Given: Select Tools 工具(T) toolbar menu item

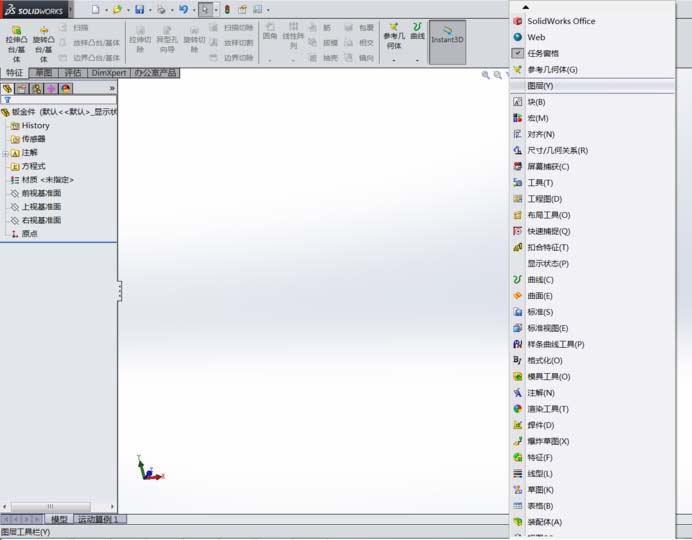Looking at the screenshot, I should [592, 183].
